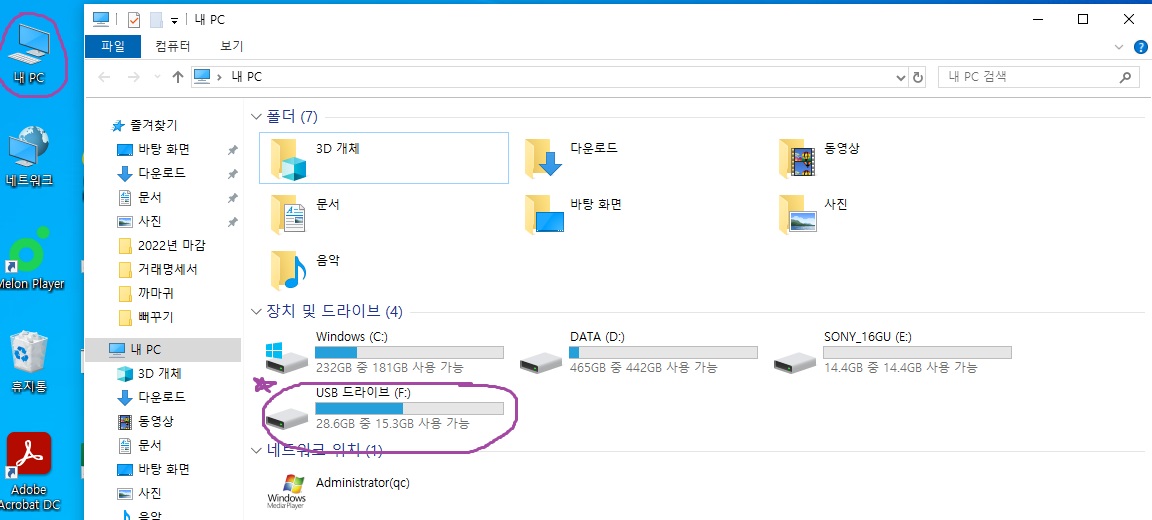Click the search magnifier icon

point(1125,76)
